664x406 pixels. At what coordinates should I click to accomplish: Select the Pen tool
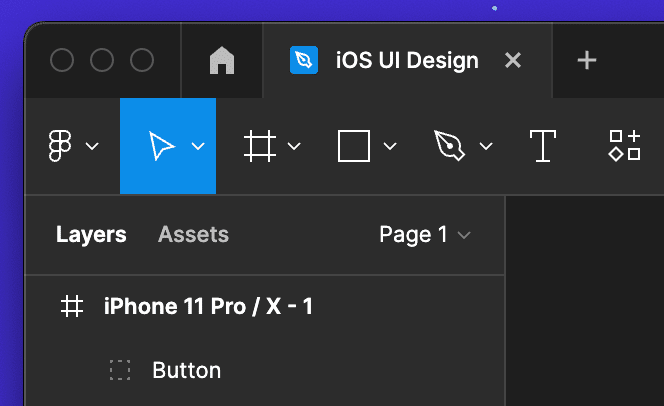point(449,146)
